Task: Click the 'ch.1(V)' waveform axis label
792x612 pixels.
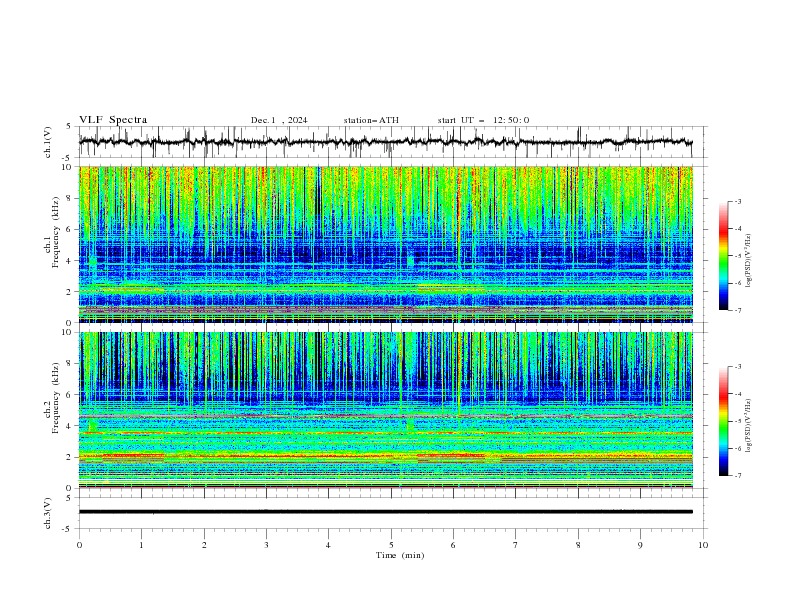Action: [x=48, y=142]
